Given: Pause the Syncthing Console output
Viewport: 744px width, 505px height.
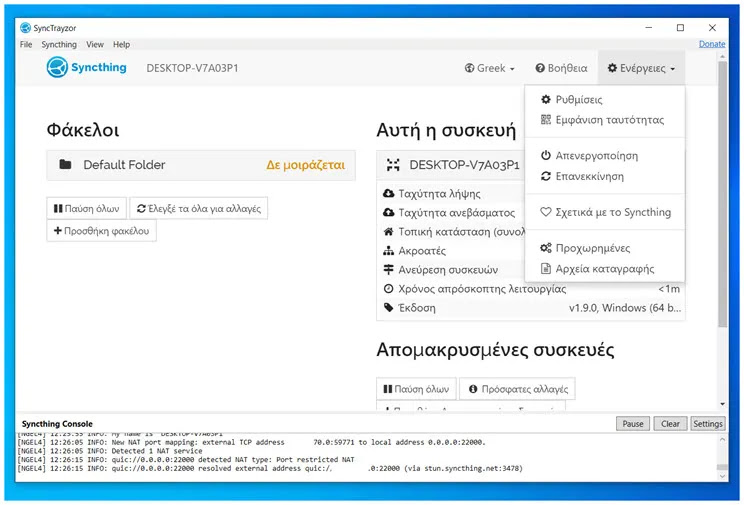Looking at the screenshot, I should (632, 423).
